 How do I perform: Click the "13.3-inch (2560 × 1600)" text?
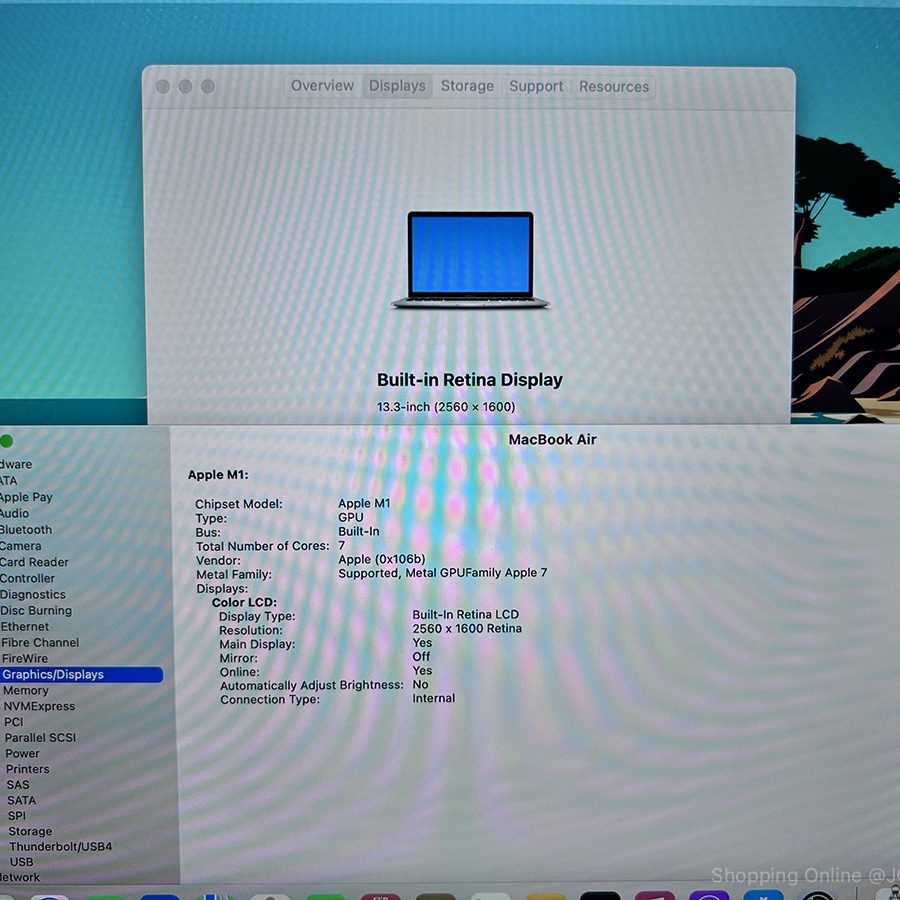pyautogui.click(x=446, y=406)
